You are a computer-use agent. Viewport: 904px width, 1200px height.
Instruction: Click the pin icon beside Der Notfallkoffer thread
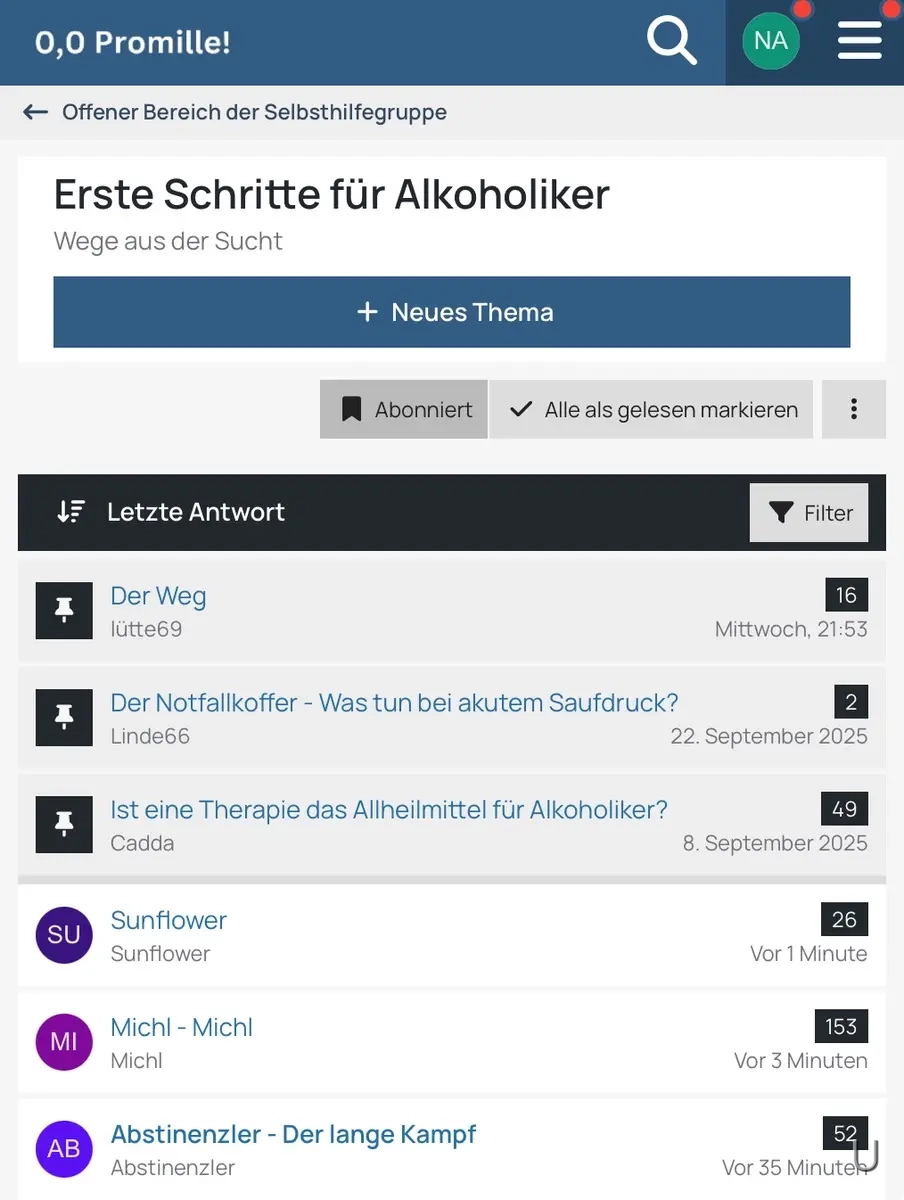[x=64, y=717]
